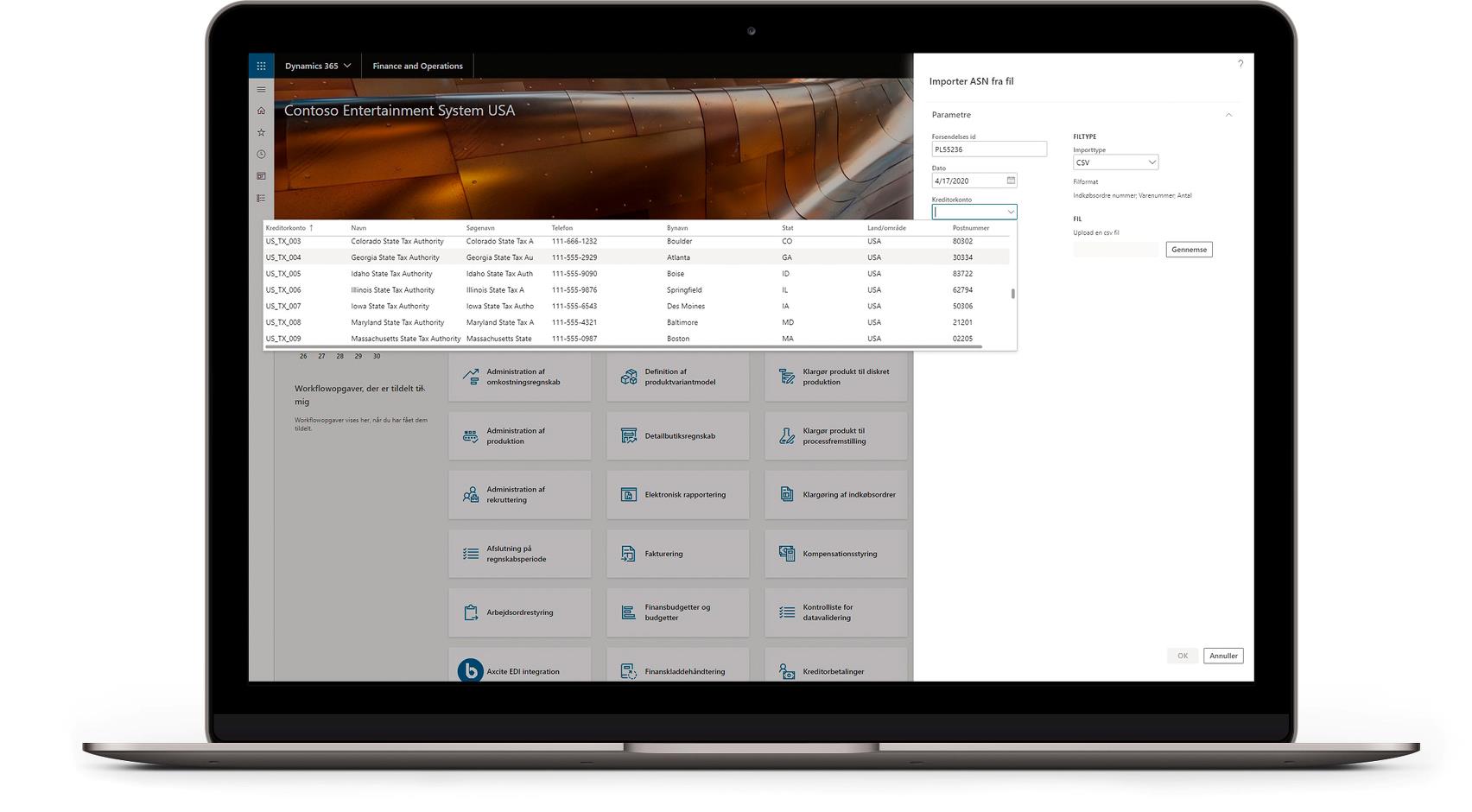Open the Axcite EDI integration tile
Screen dimensions: 1472x812
click(519, 671)
